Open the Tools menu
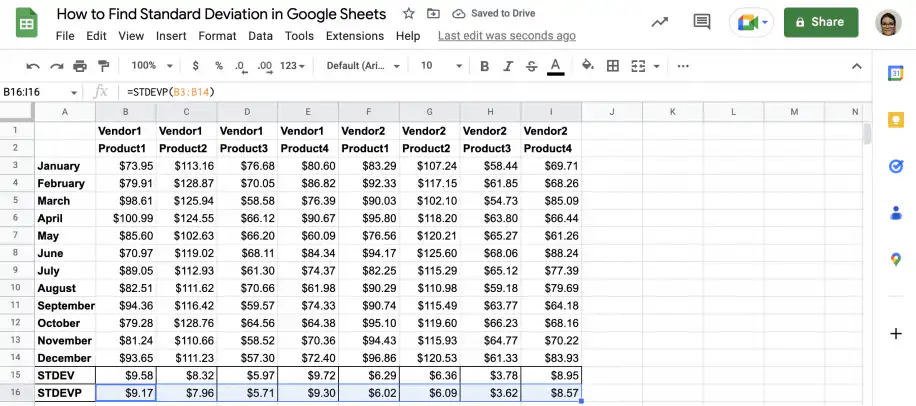916x406 pixels. (x=299, y=36)
